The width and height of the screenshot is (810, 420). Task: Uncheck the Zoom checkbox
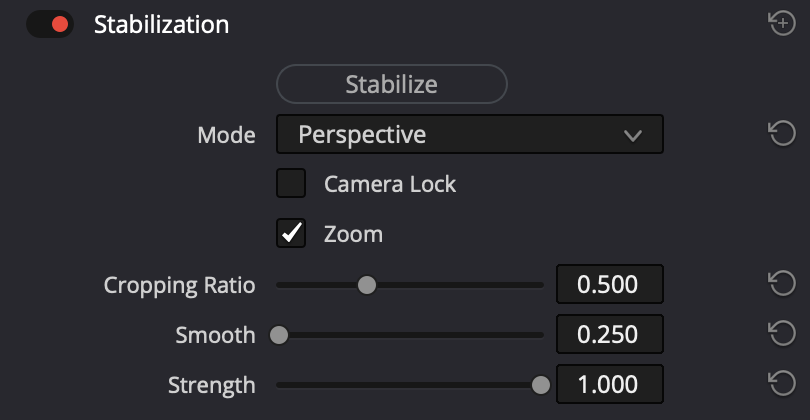pos(291,233)
